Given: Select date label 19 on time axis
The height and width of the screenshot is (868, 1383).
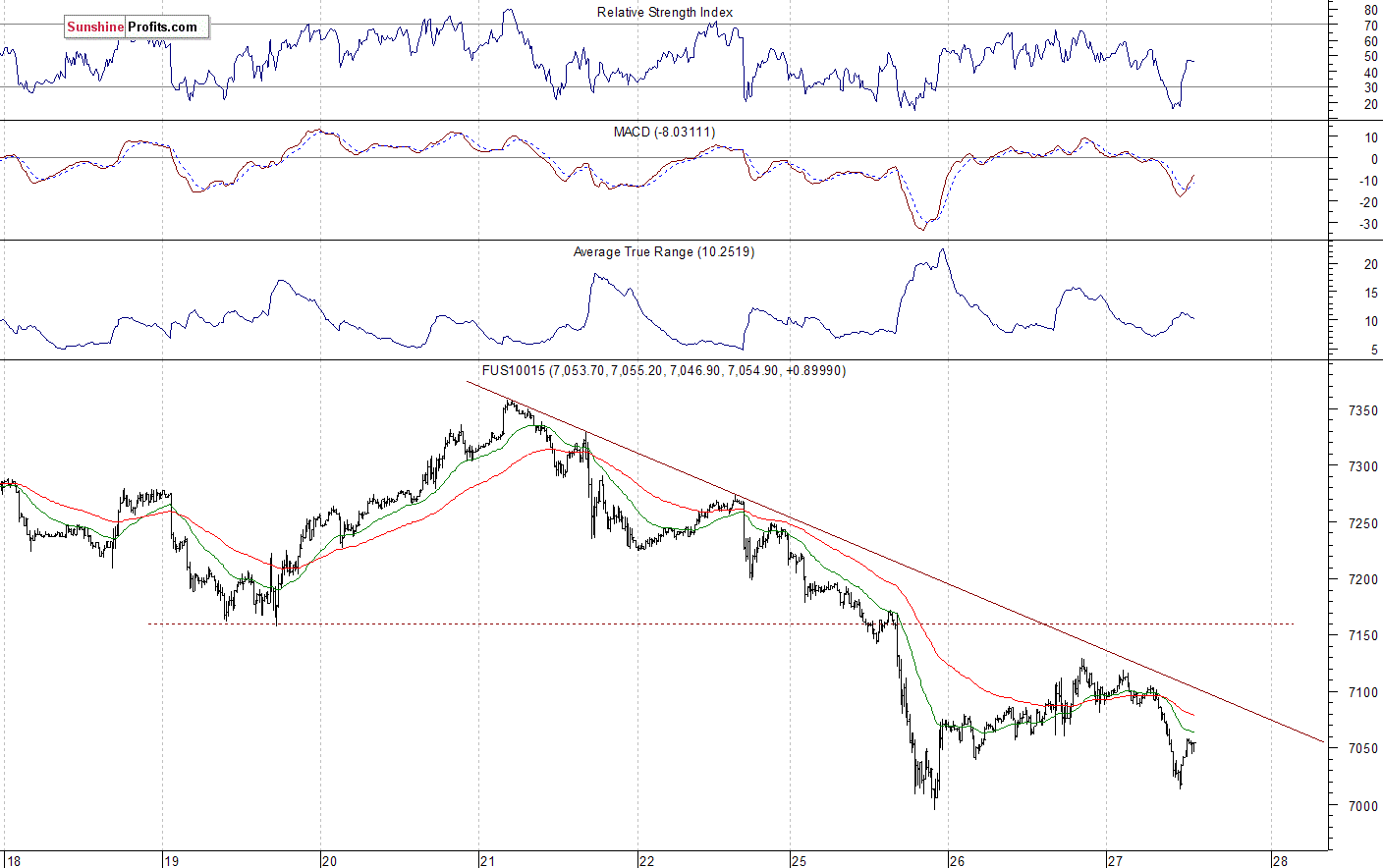Looking at the screenshot, I should 172,861.
